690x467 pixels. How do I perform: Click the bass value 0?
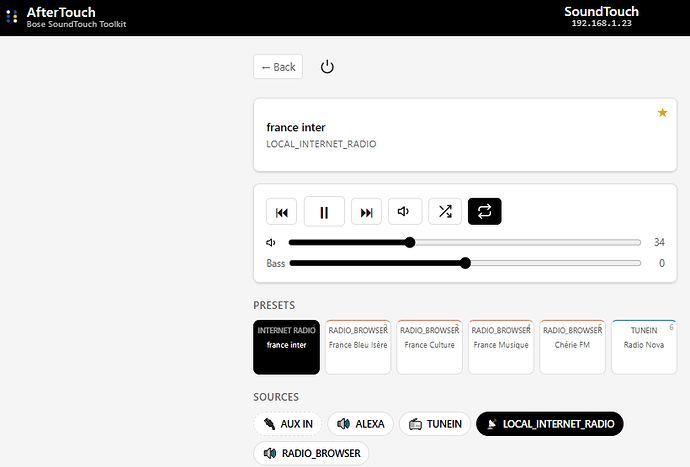(x=661, y=263)
